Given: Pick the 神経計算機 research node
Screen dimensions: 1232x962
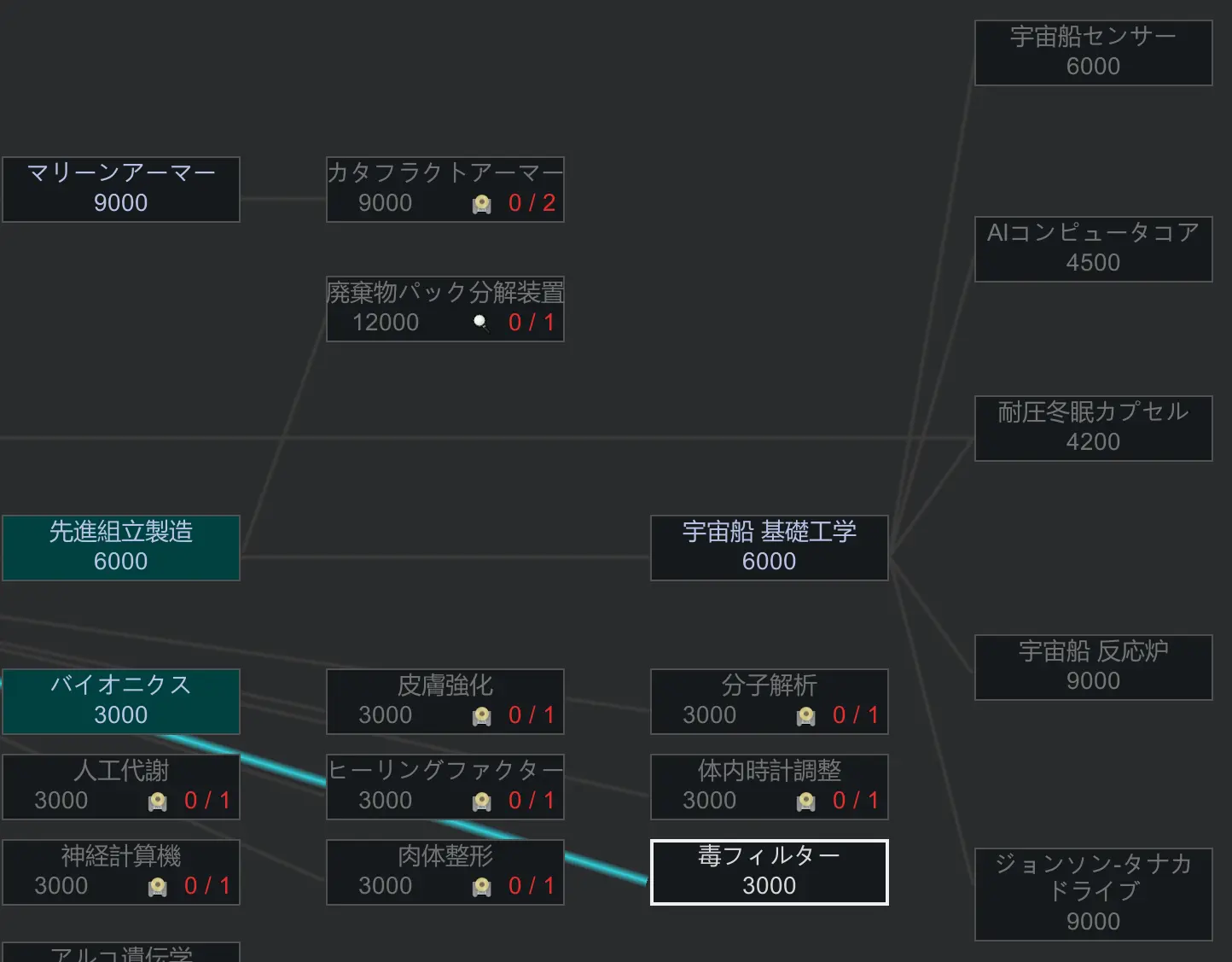Looking at the screenshot, I should [121, 872].
